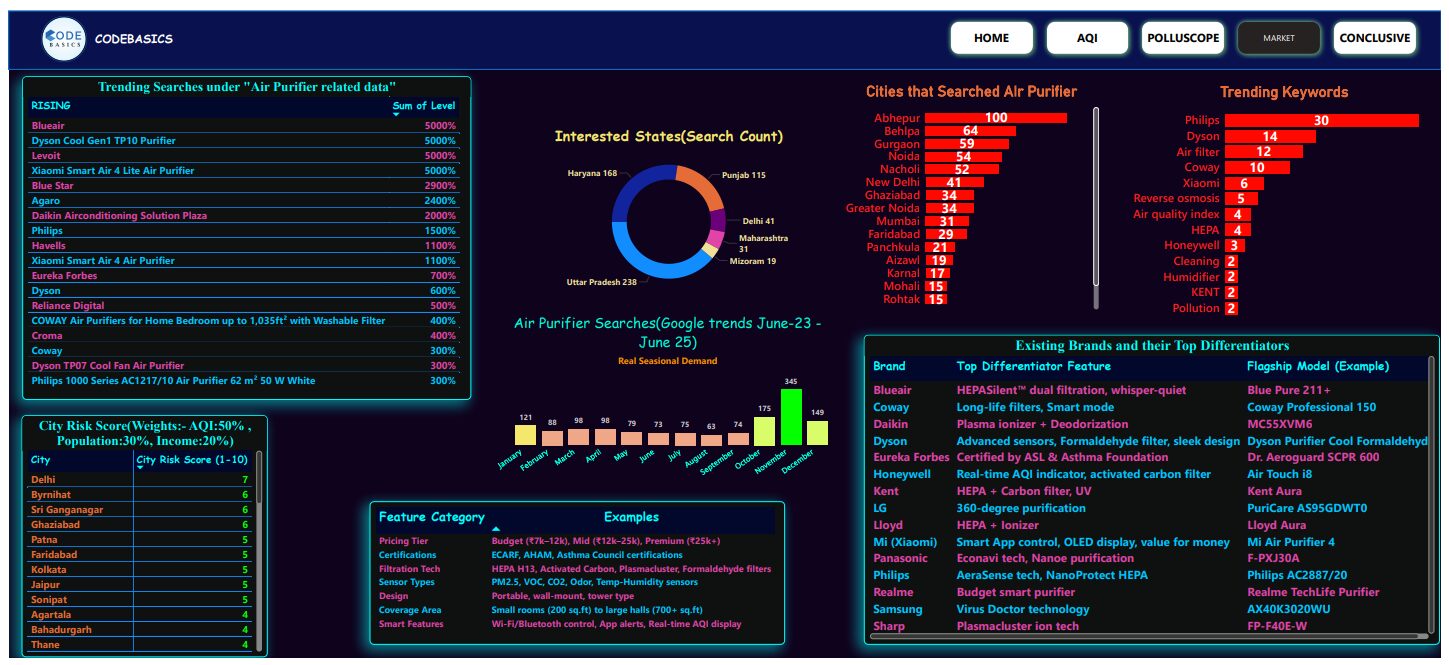Select the Byrnihat risk score row
The width and height of the screenshot is (1449, 665).
(x=140, y=495)
